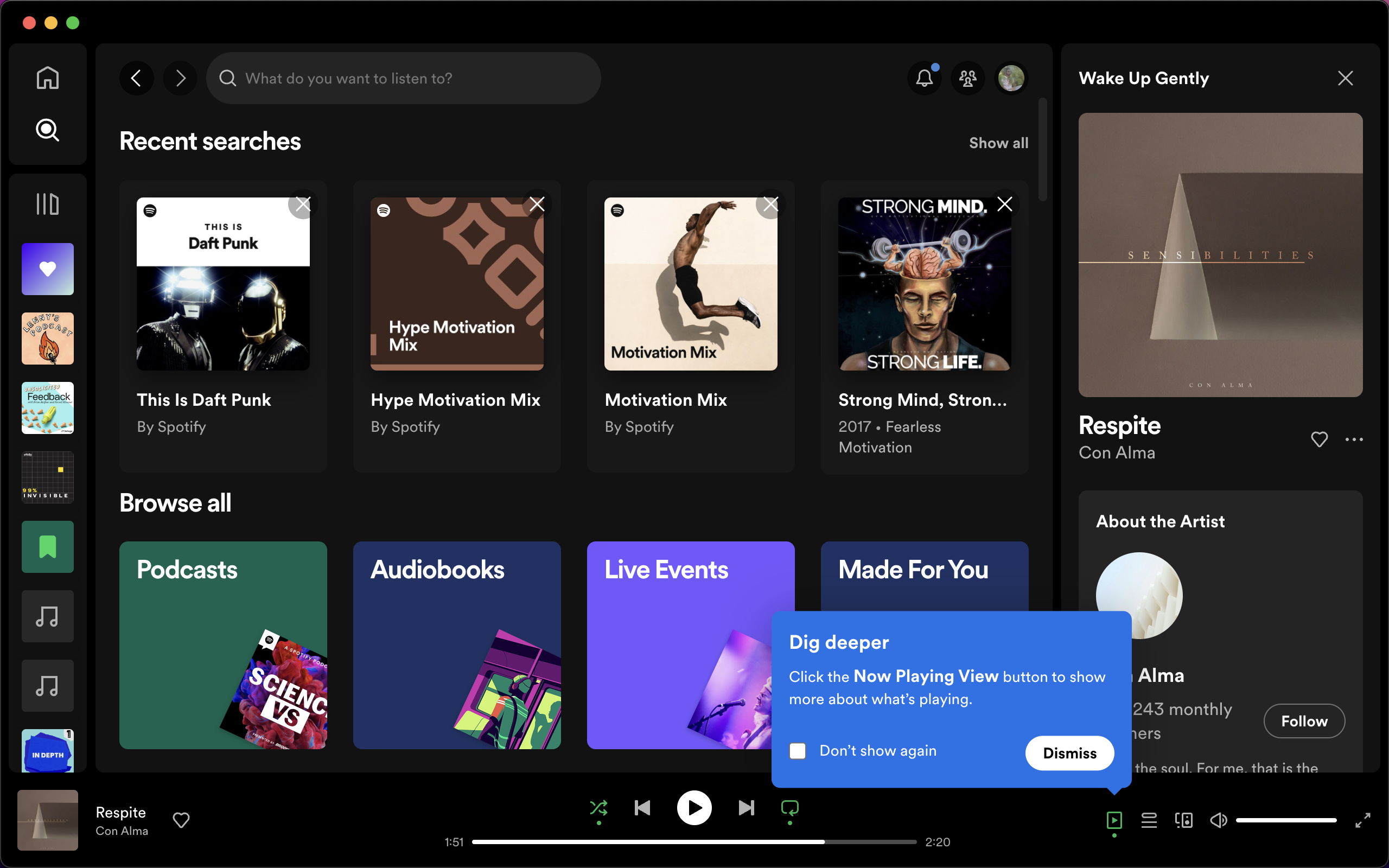Open the play queue
Image resolution: width=1389 pixels, height=868 pixels.
[1149, 820]
